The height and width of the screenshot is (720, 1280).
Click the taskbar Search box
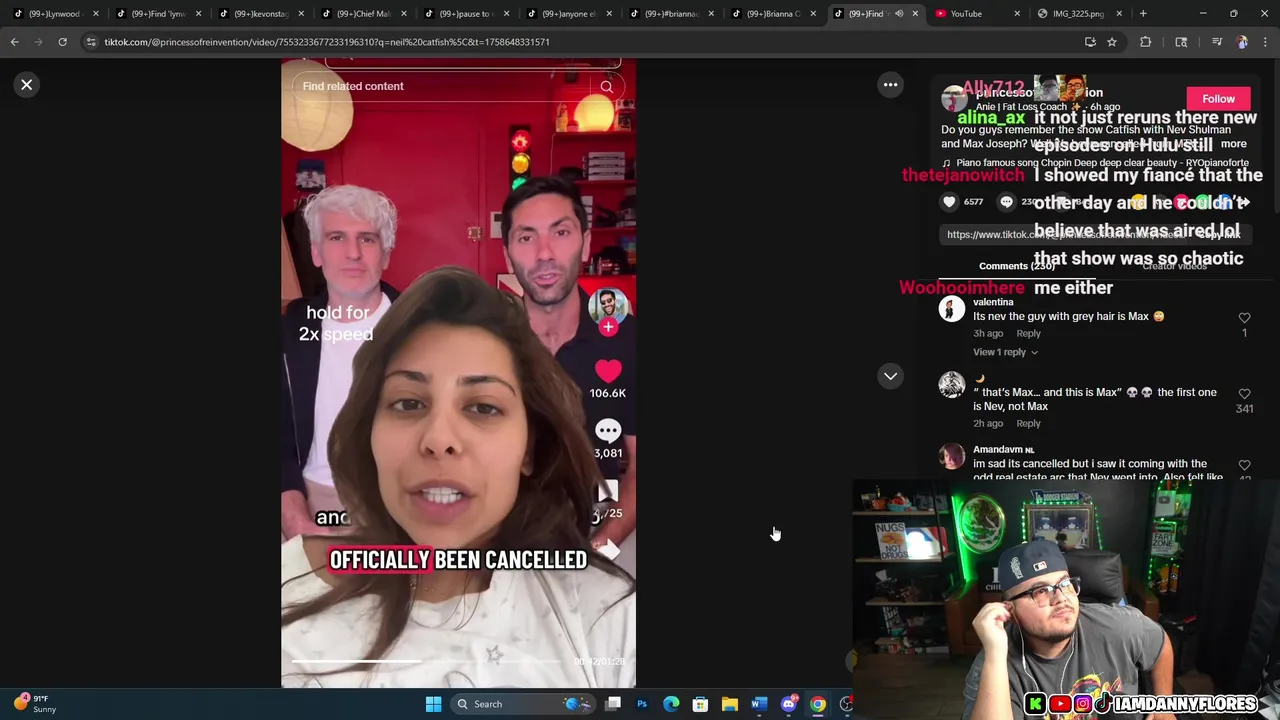(x=525, y=704)
